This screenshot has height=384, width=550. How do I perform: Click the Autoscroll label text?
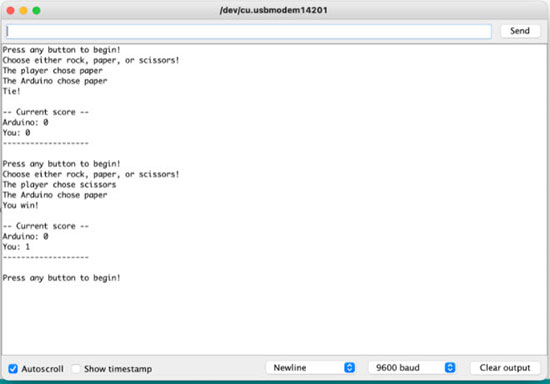[42, 369]
